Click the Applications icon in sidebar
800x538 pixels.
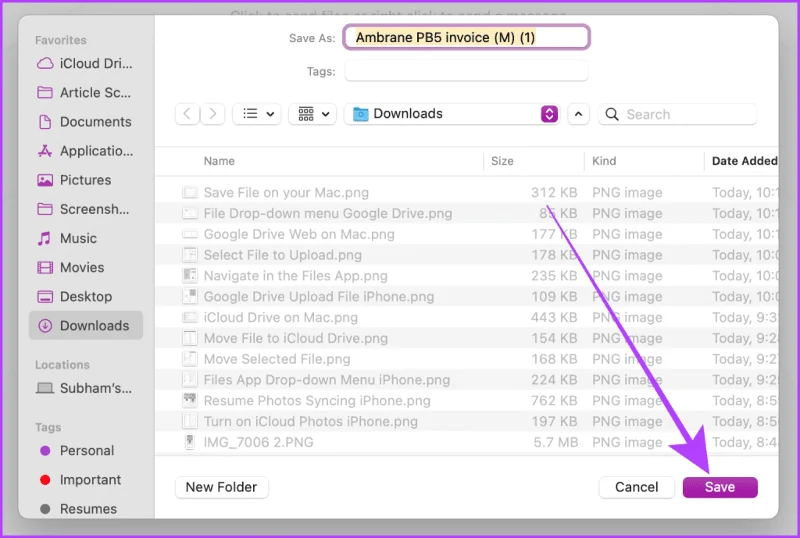click(x=45, y=151)
